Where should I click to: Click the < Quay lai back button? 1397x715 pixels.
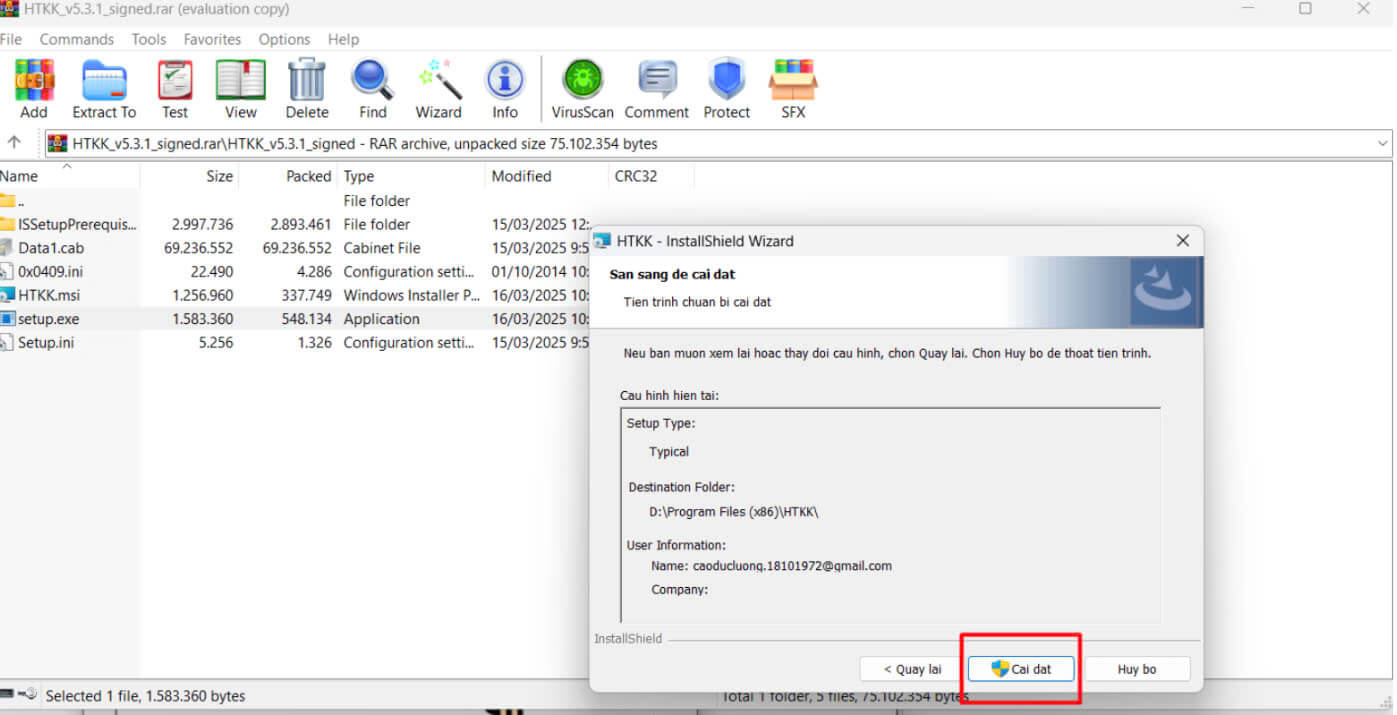tap(912, 669)
